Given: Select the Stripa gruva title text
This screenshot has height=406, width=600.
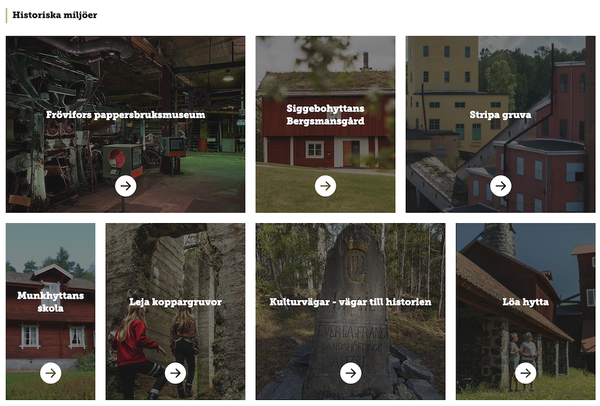Looking at the screenshot, I should pos(500,115).
